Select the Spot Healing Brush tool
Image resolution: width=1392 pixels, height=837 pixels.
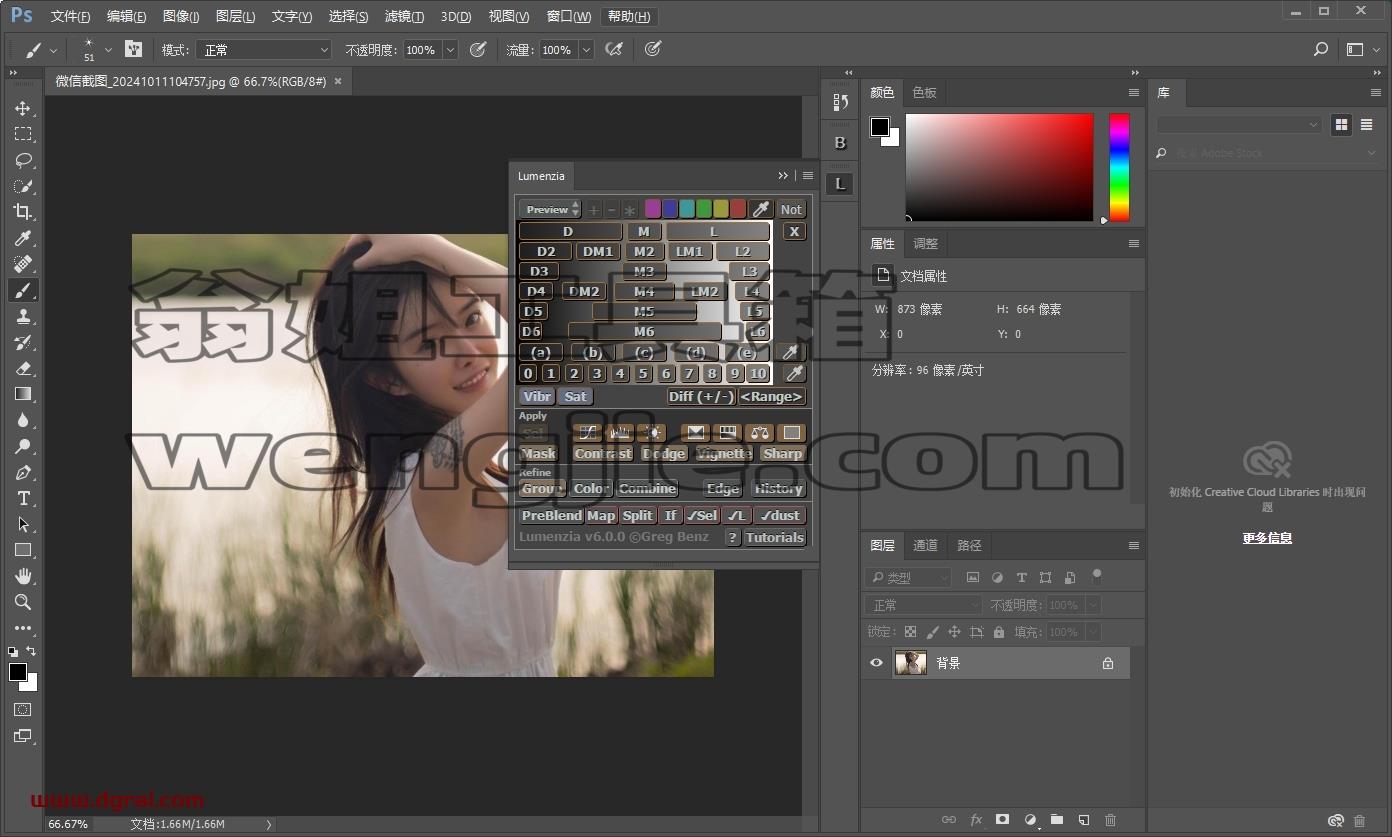[x=22, y=264]
